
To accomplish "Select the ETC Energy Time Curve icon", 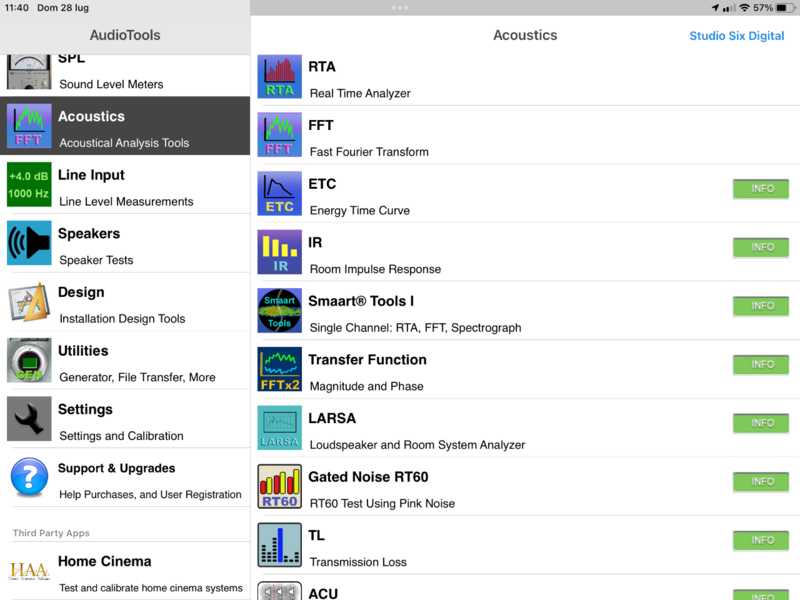I will (279, 194).
